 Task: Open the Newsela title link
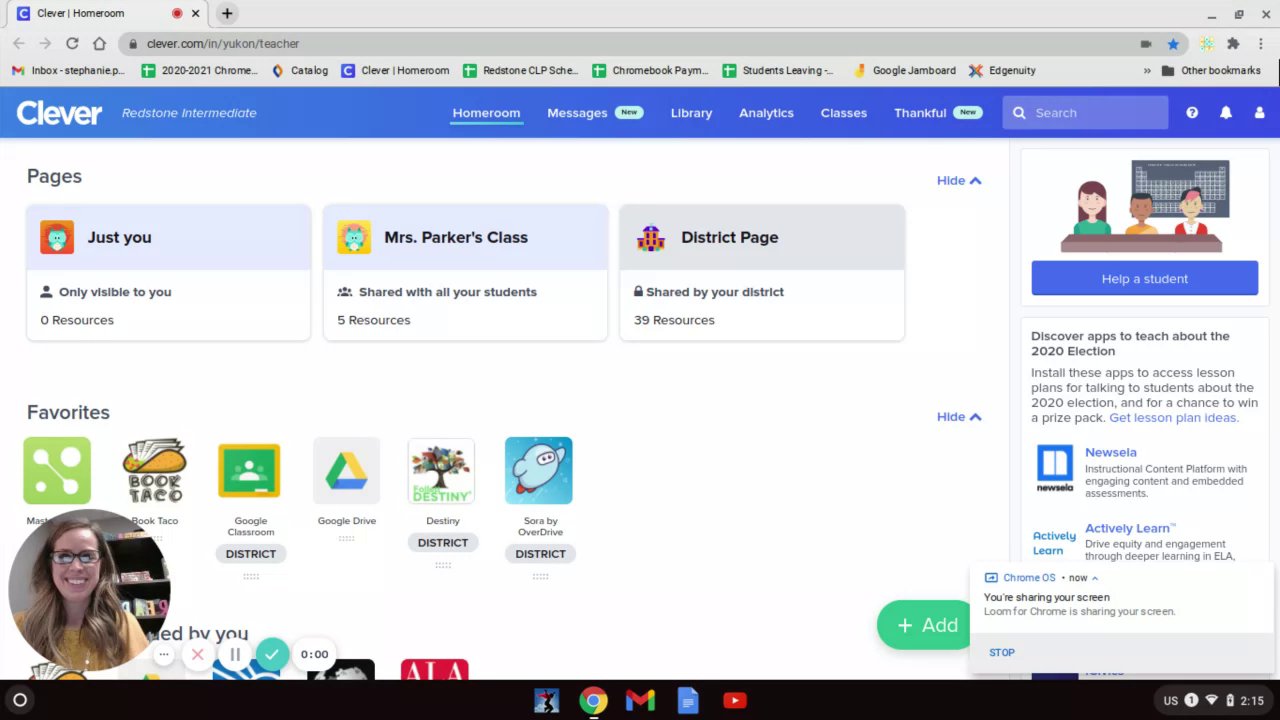coord(1110,452)
